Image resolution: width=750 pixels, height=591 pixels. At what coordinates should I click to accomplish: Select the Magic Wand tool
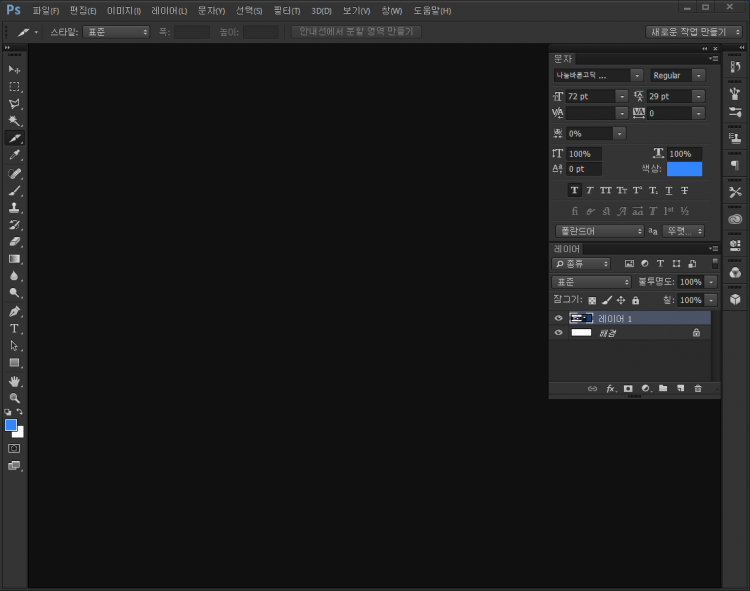coord(14,120)
